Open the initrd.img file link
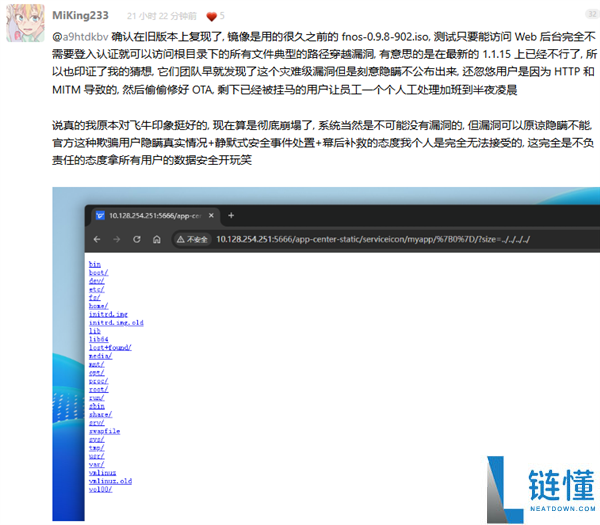This screenshot has width=600, height=525. click(x=108, y=314)
